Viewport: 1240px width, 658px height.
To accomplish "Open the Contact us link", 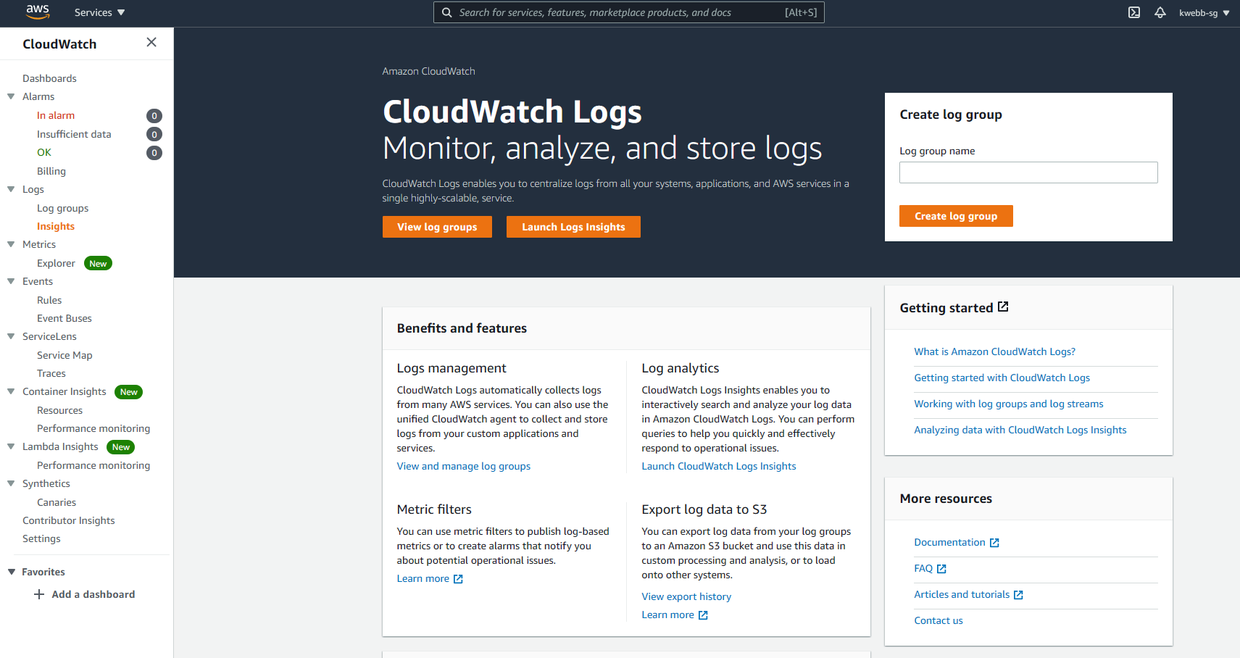I will tap(938, 621).
